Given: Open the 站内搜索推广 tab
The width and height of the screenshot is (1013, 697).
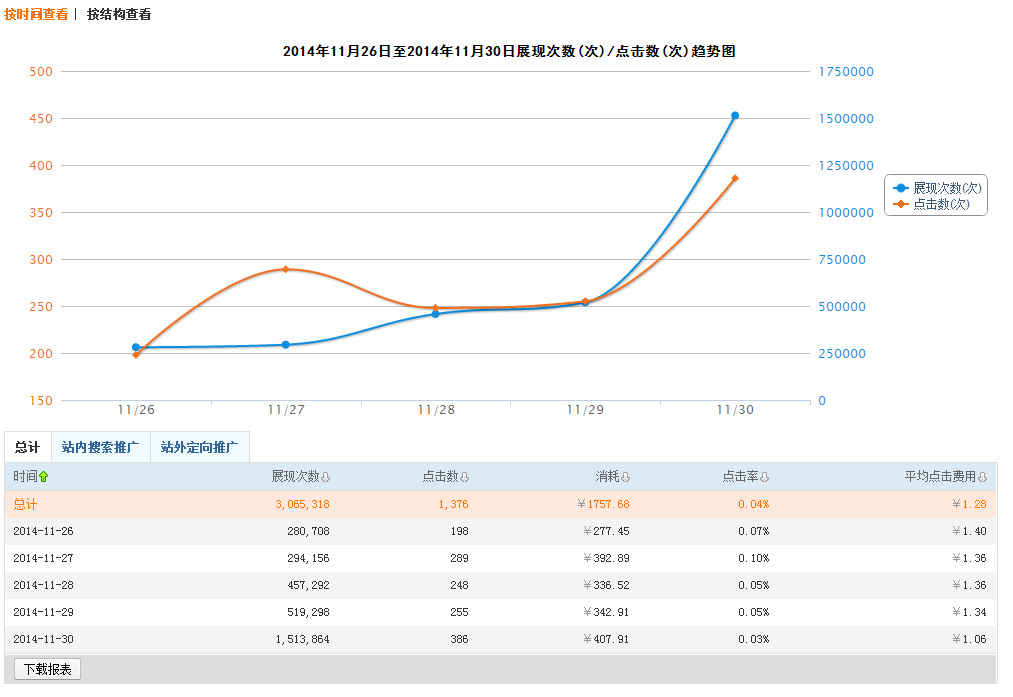Looking at the screenshot, I should (101, 447).
